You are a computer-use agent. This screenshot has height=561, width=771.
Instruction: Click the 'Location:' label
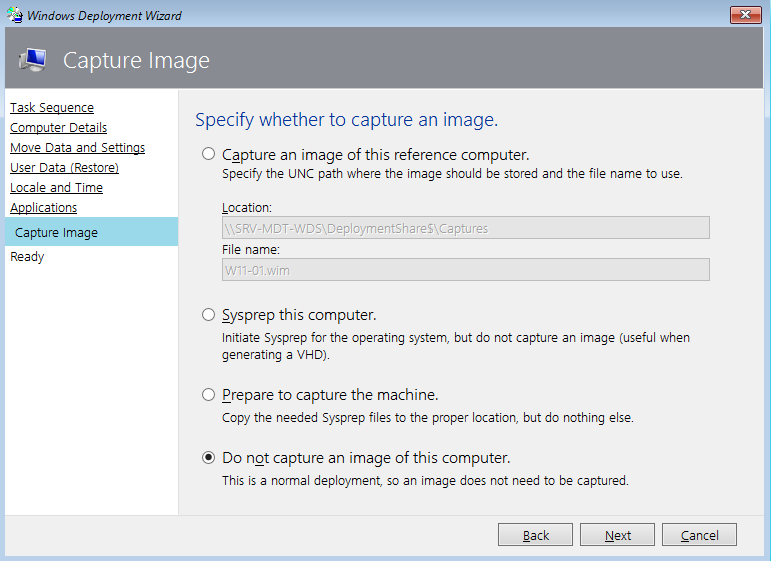247,207
